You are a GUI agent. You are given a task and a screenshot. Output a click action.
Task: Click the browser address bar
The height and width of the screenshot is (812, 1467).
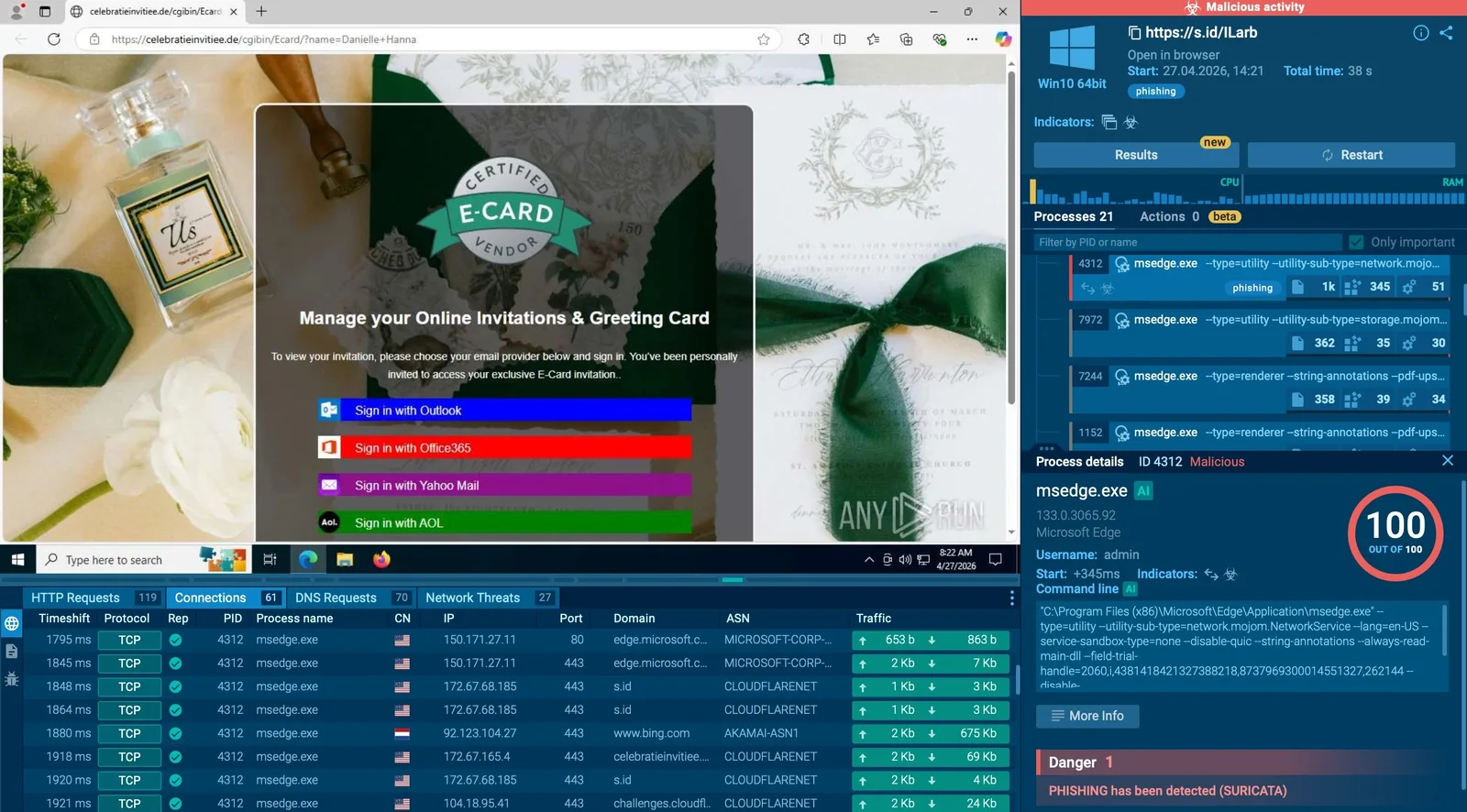point(426,39)
